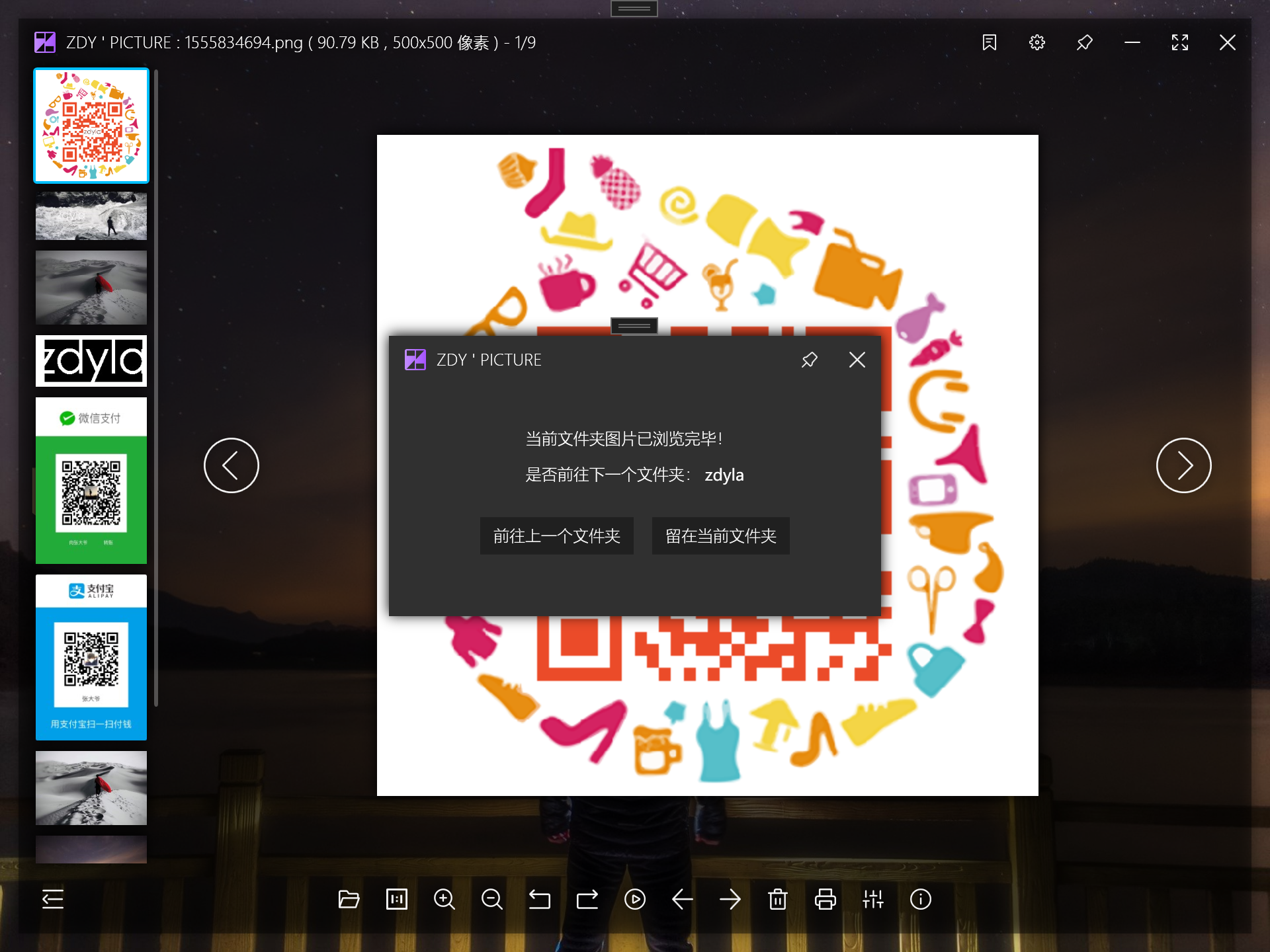This screenshot has height=952, width=1270.
Task: Click the 留在当前文件夹 button
Action: click(x=720, y=535)
